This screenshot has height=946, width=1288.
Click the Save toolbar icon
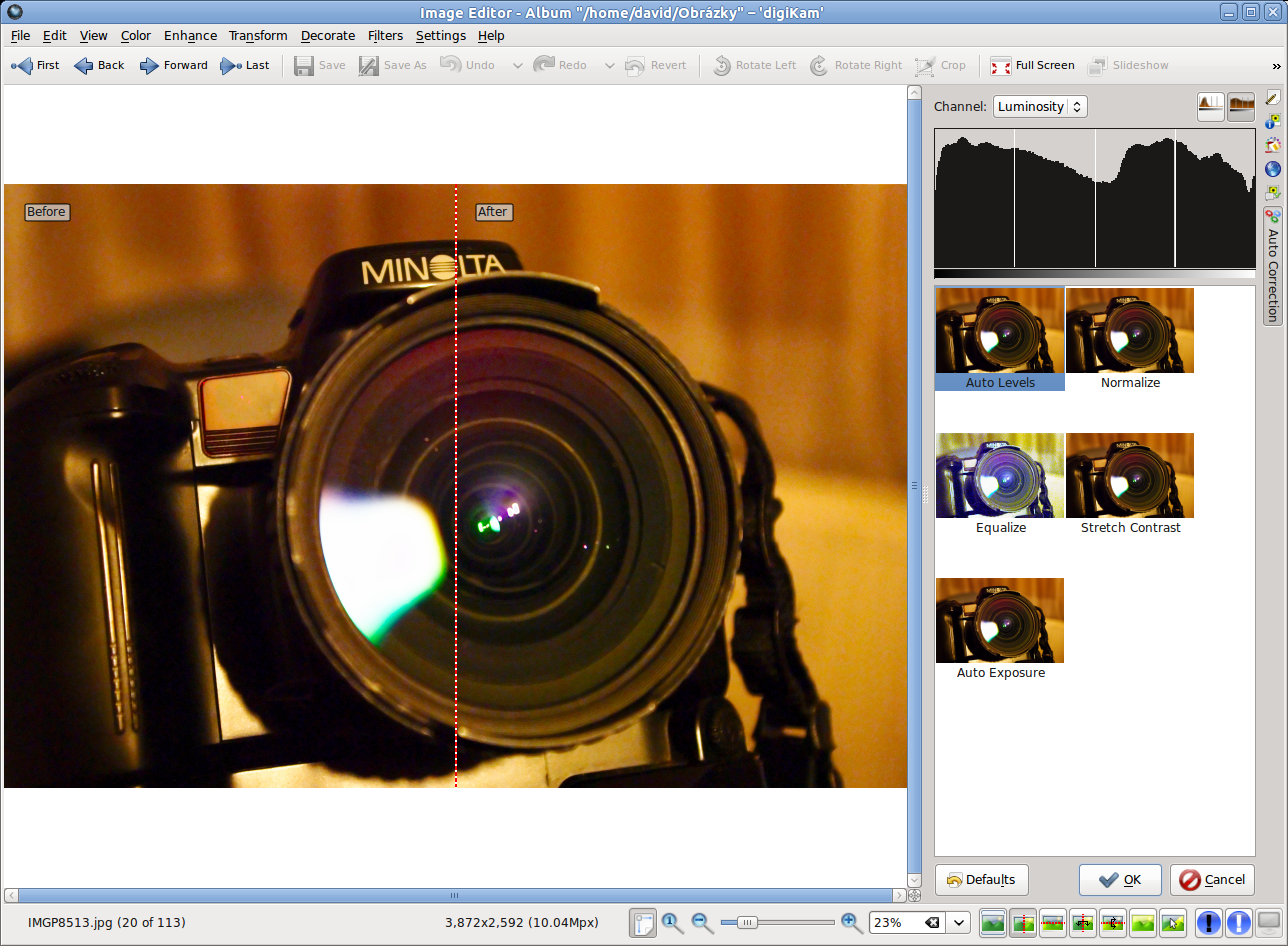(x=320, y=65)
